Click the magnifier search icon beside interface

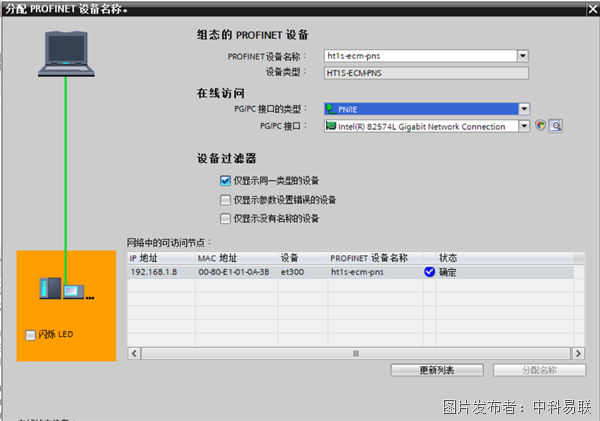555,126
